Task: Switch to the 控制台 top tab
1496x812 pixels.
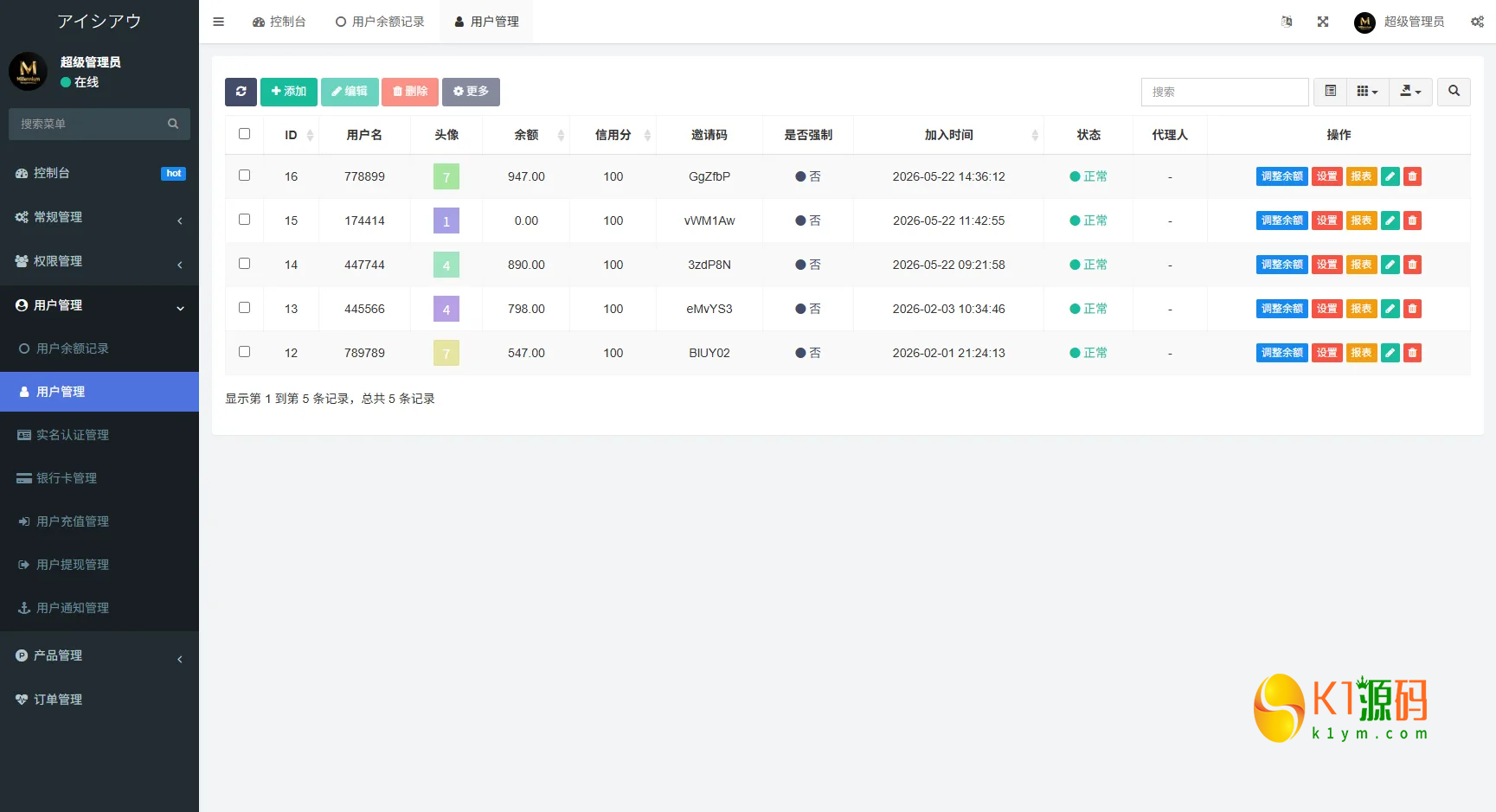Action: (279, 22)
